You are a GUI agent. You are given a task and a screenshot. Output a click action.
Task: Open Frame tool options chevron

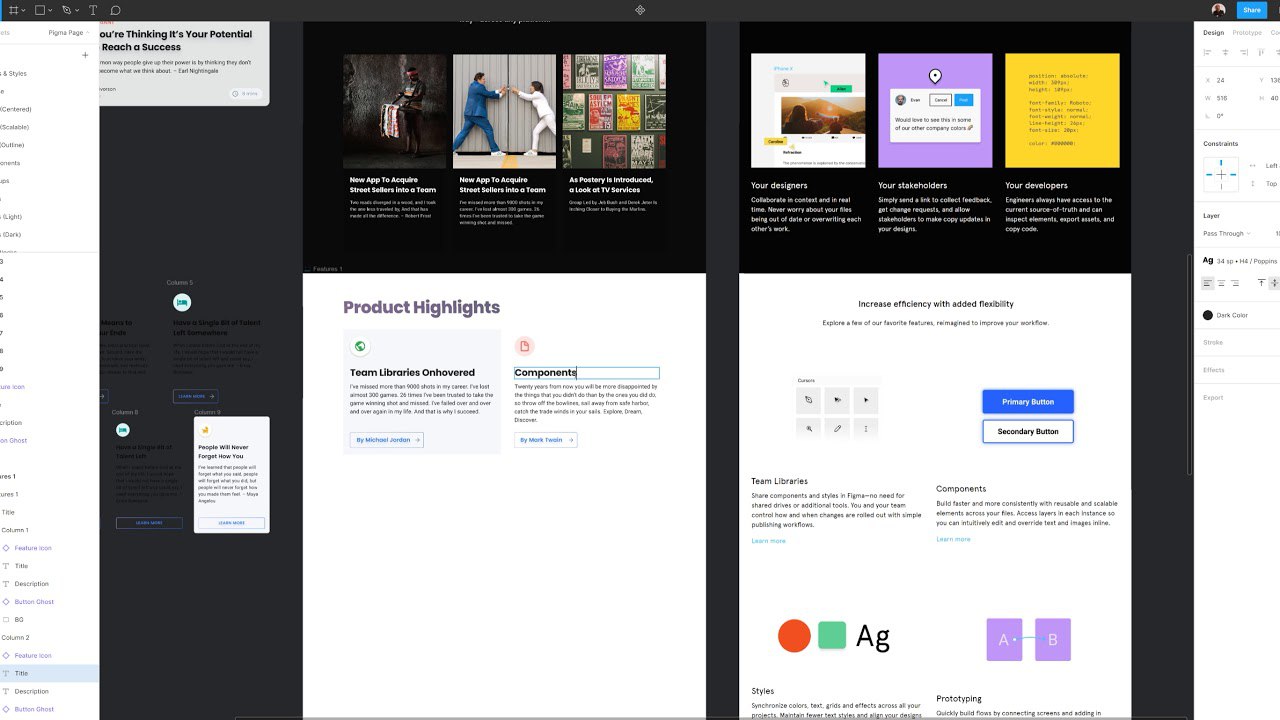(24, 11)
